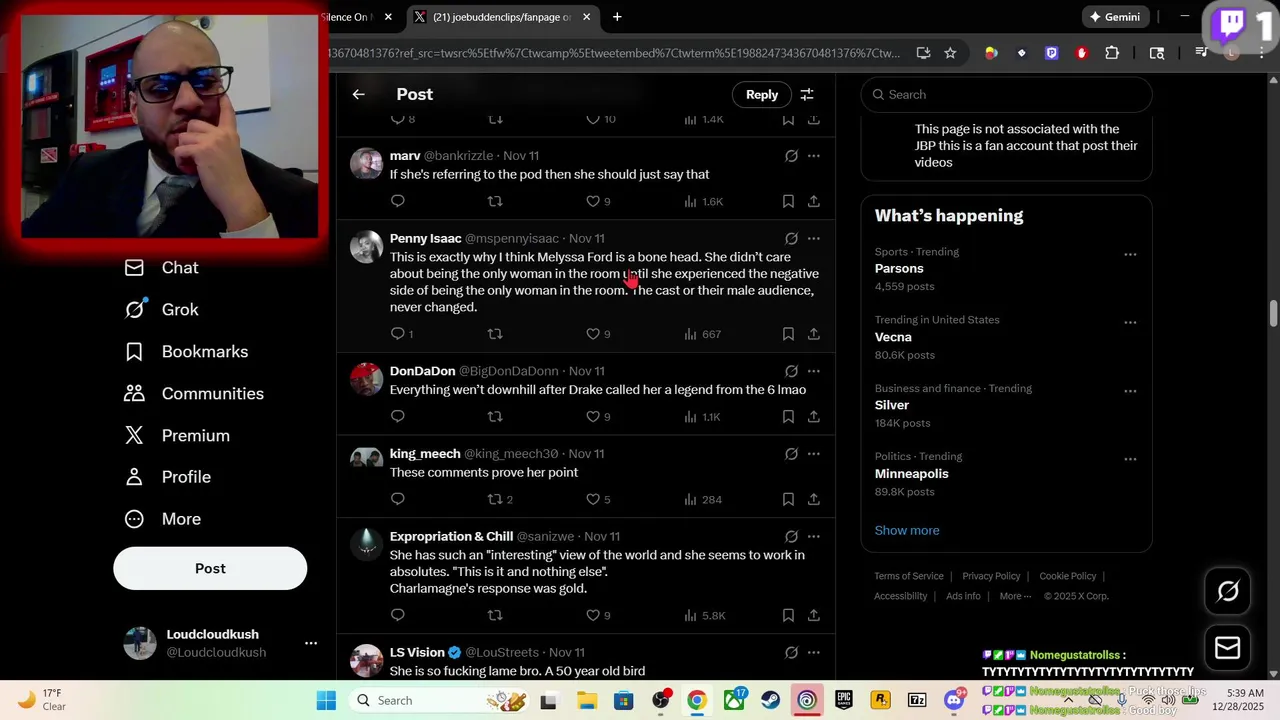
Task: Open Premium in the sidebar
Action: [x=177, y=436]
